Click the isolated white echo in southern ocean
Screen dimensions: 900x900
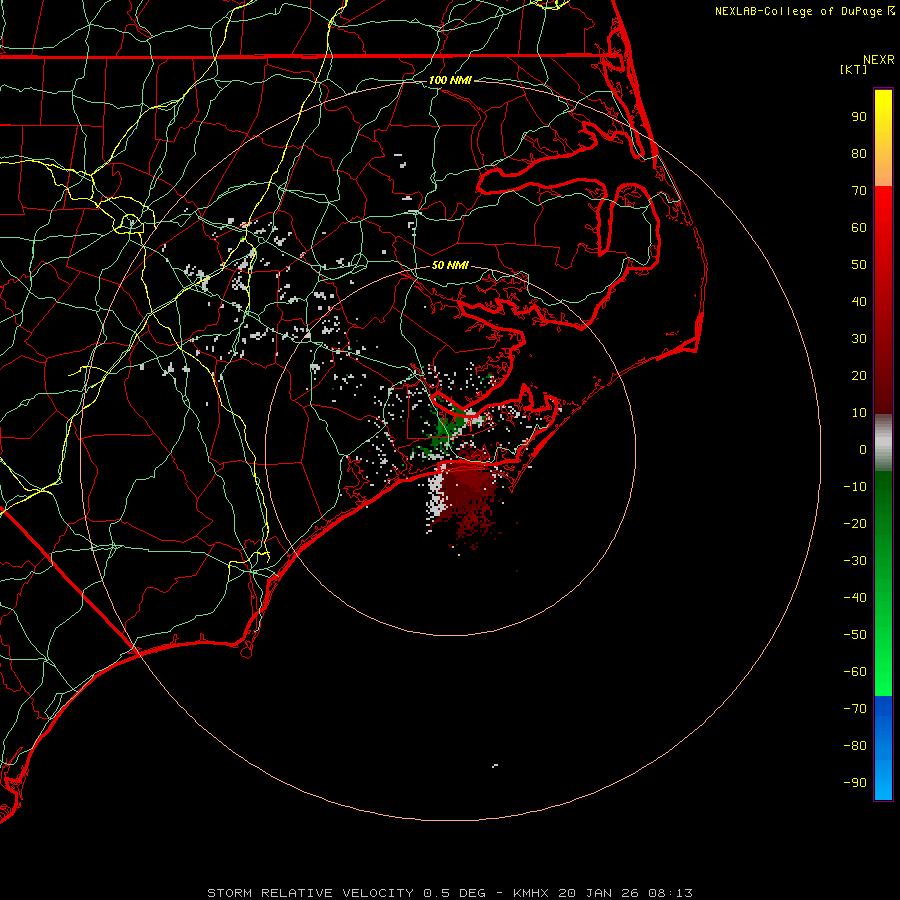coord(495,766)
